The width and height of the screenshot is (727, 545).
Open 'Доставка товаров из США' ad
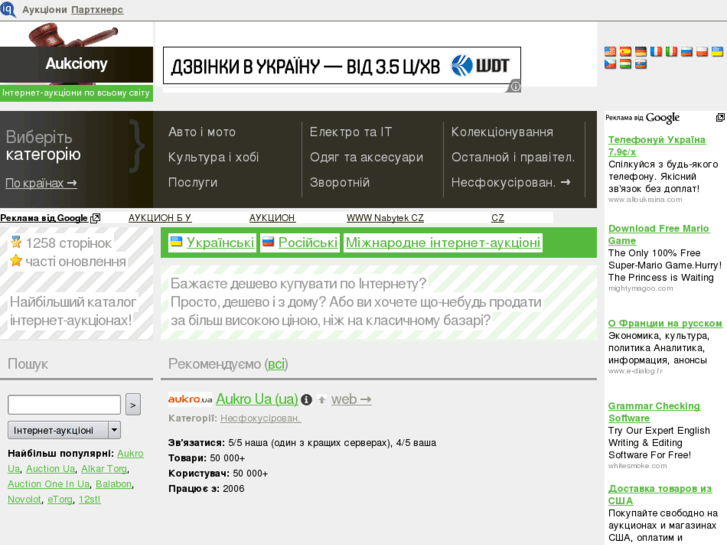pyautogui.click(x=660, y=494)
